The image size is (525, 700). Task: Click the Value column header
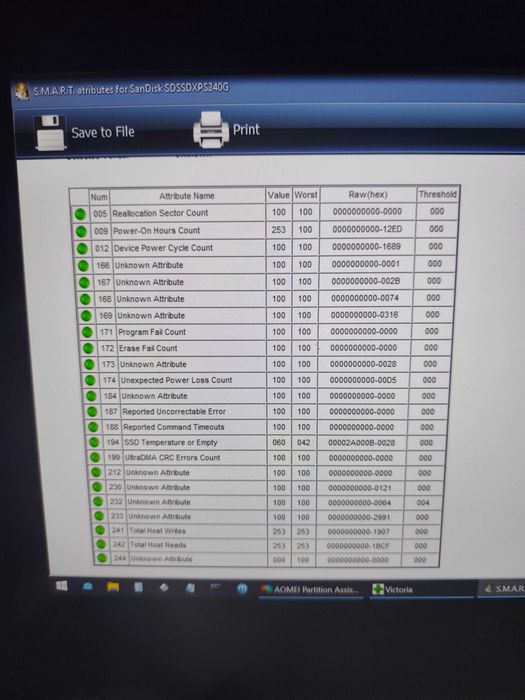279,195
